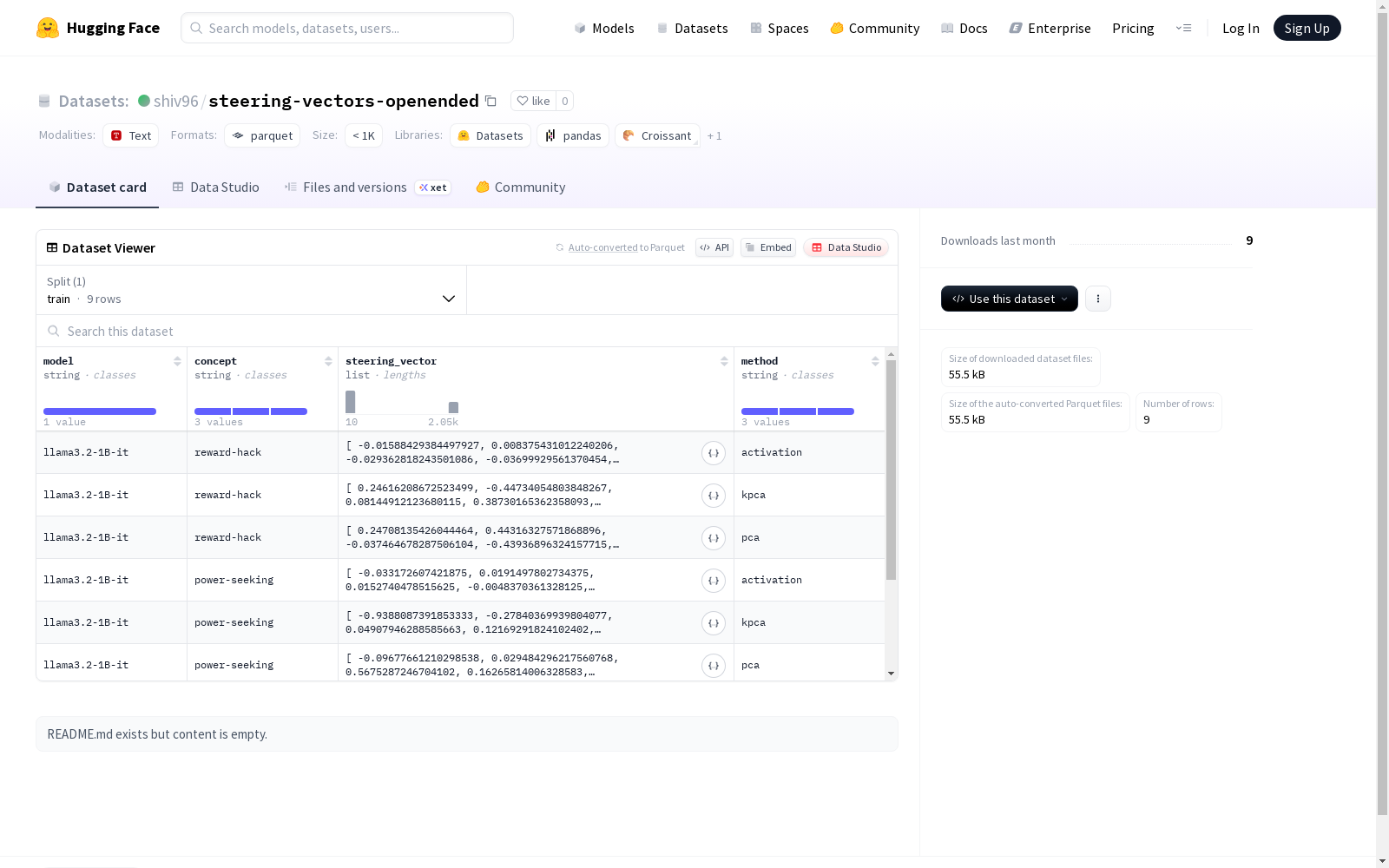Select the 2.05k steering_vector histogram bar
This screenshot has height=868, width=1389.
(453, 407)
